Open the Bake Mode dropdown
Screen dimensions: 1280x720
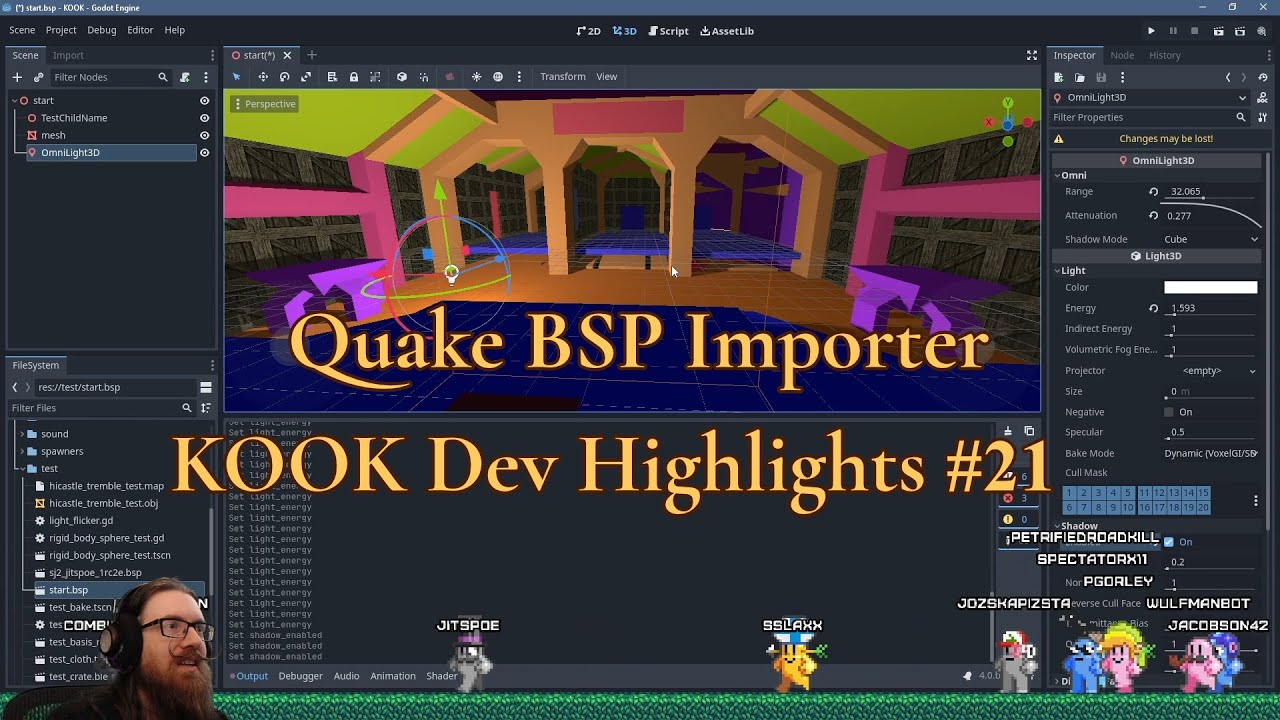[x=1211, y=453]
